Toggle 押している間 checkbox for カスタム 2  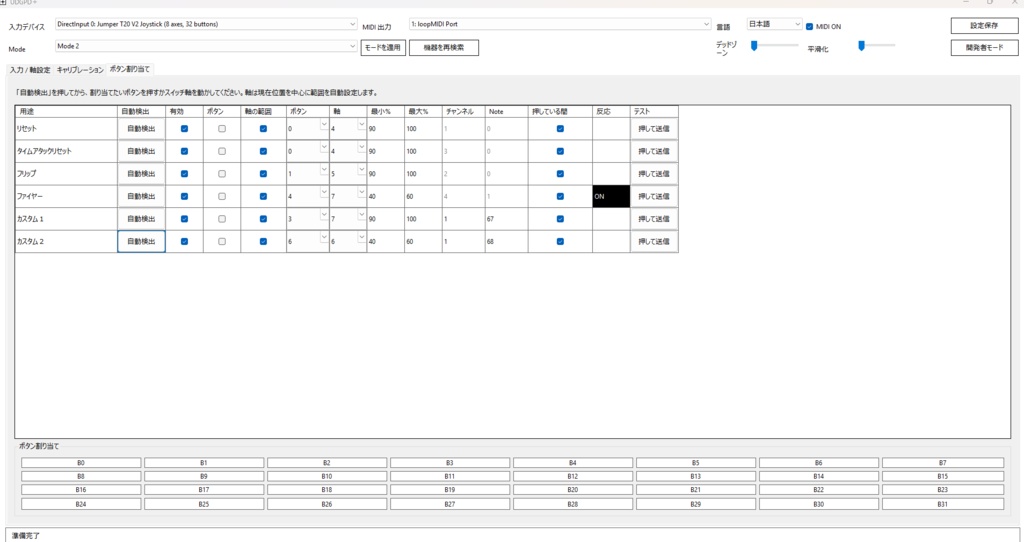coord(560,242)
